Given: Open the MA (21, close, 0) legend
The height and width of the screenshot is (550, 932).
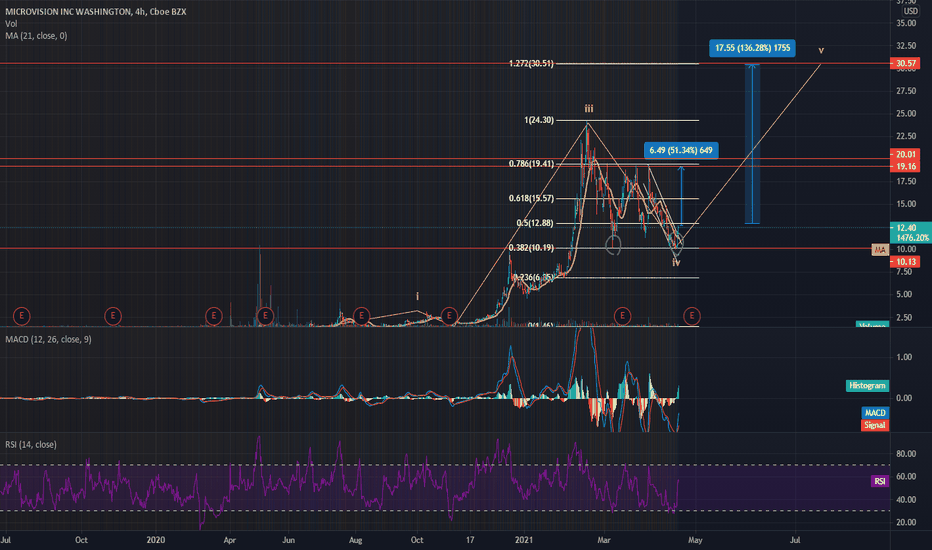Looking at the screenshot, I should tap(36, 36).
